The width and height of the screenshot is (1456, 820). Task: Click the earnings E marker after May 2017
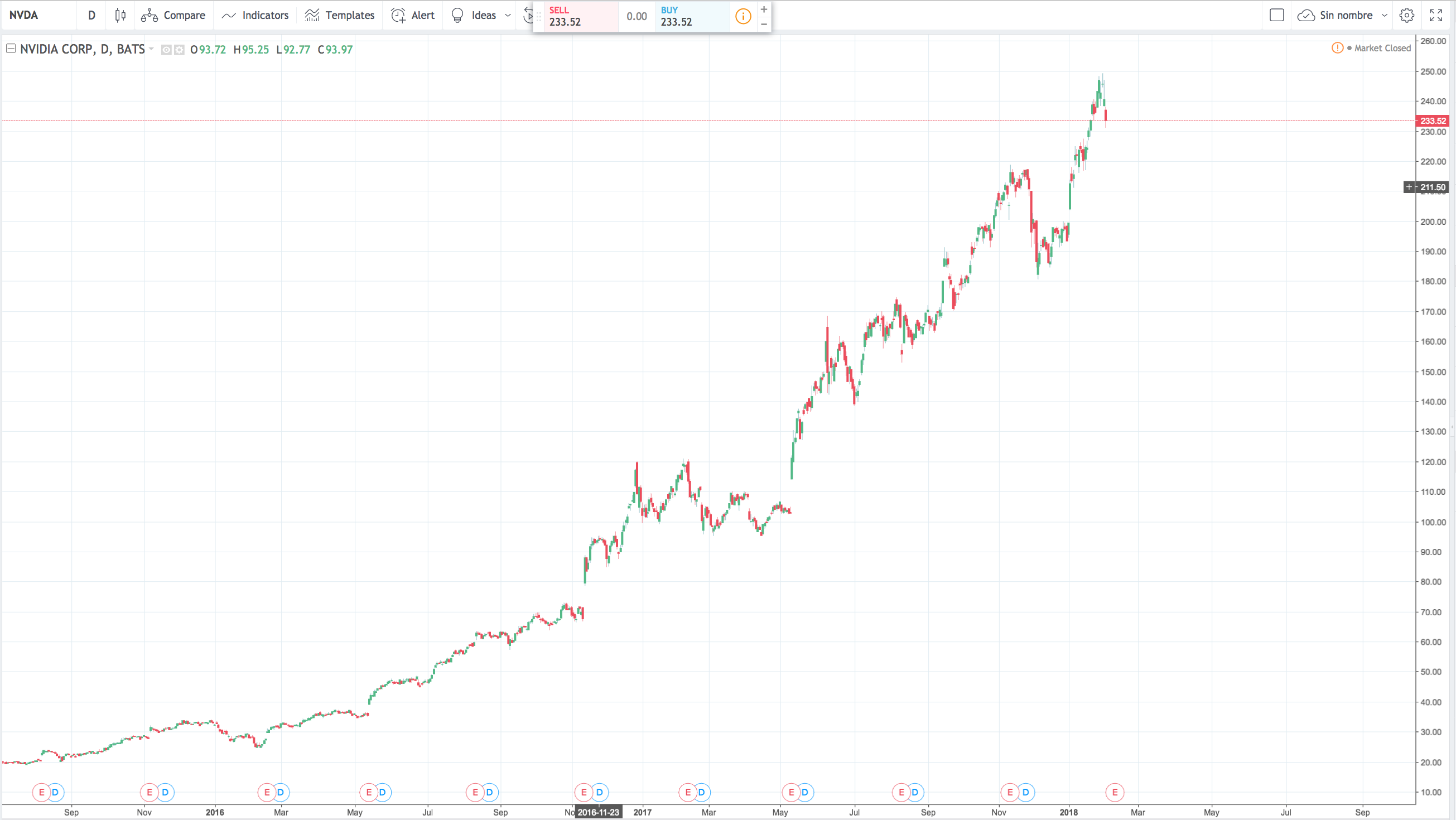coord(791,792)
